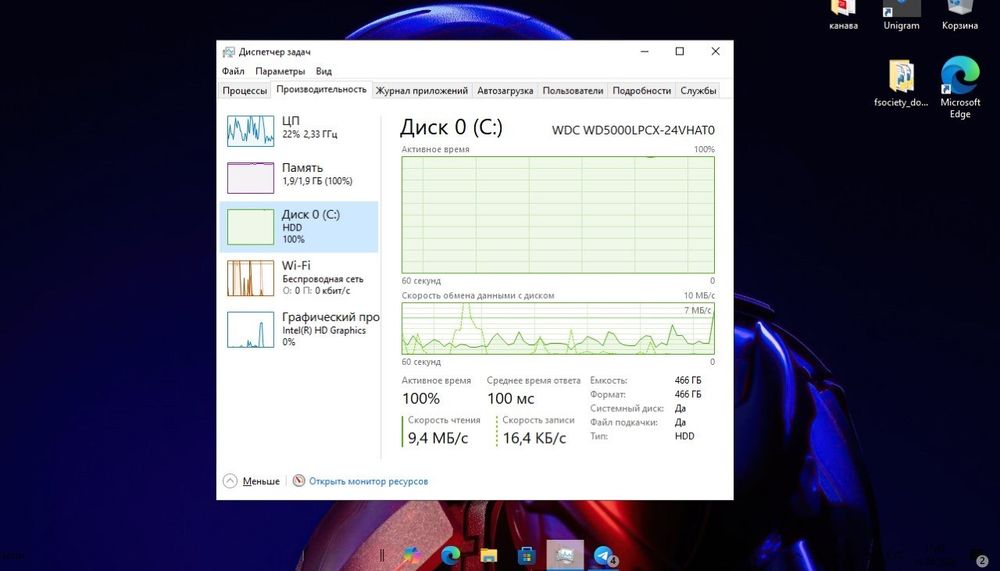
Task: Open the Параметры menu
Action: 280,71
